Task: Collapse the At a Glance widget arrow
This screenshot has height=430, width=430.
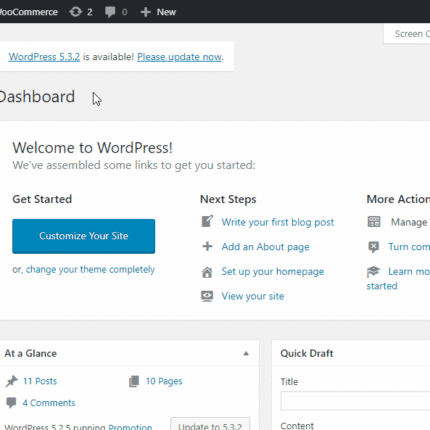Action: coord(246,353)
